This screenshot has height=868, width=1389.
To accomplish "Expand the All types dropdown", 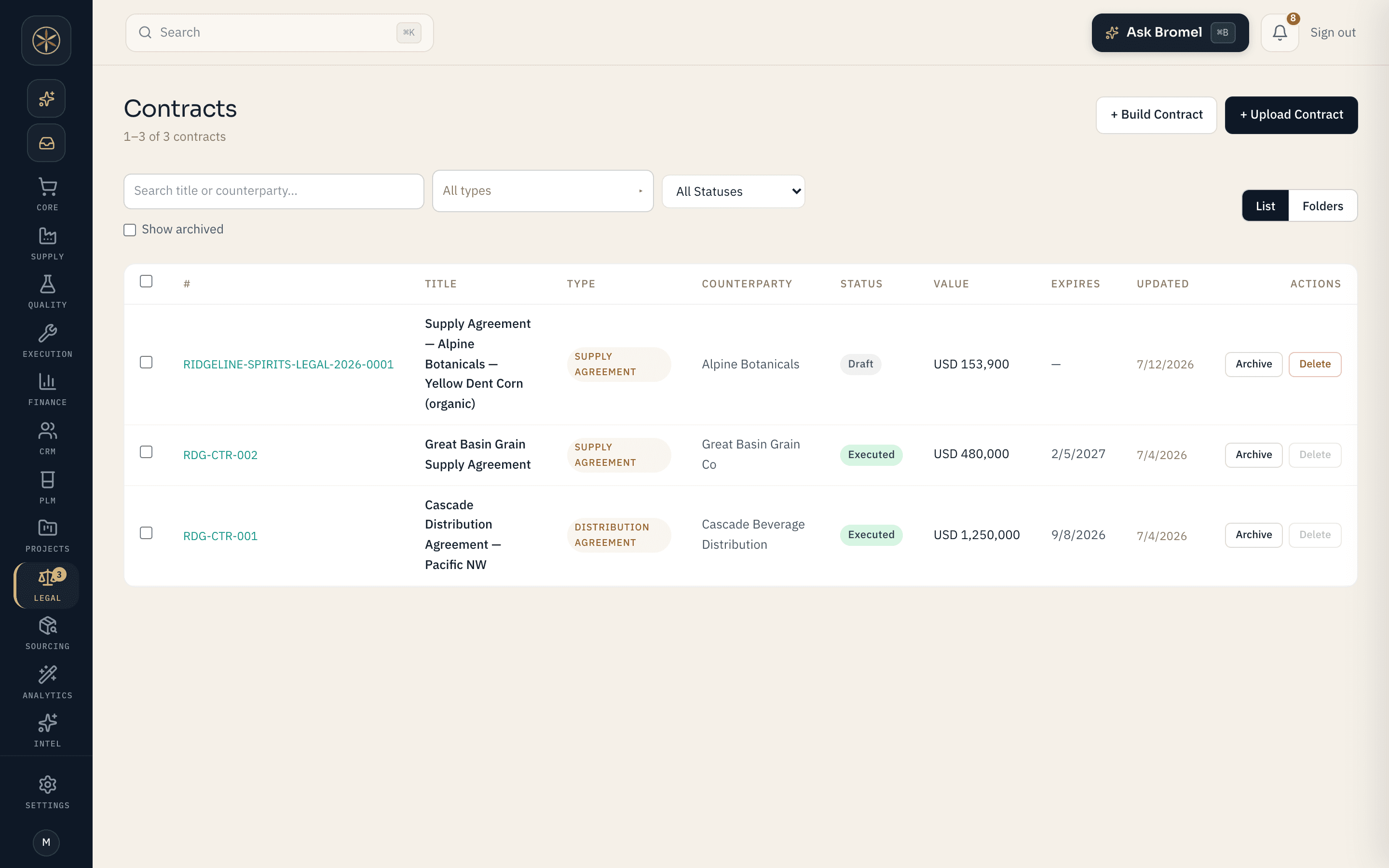I will tap(543, 191).
